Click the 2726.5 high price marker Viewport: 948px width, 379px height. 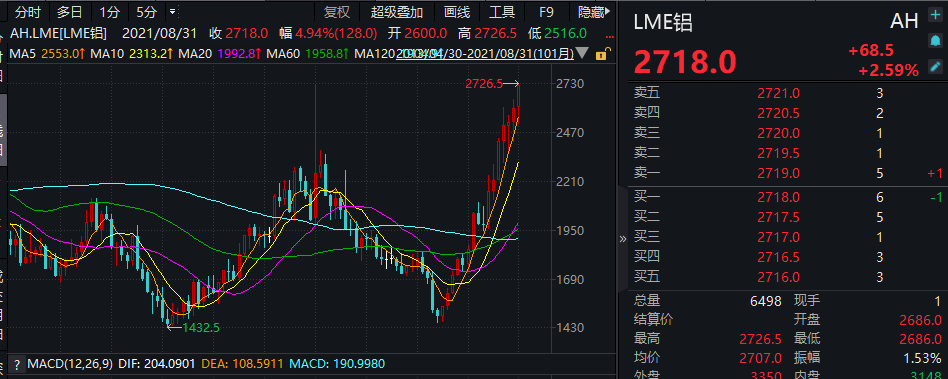point(484,84)
